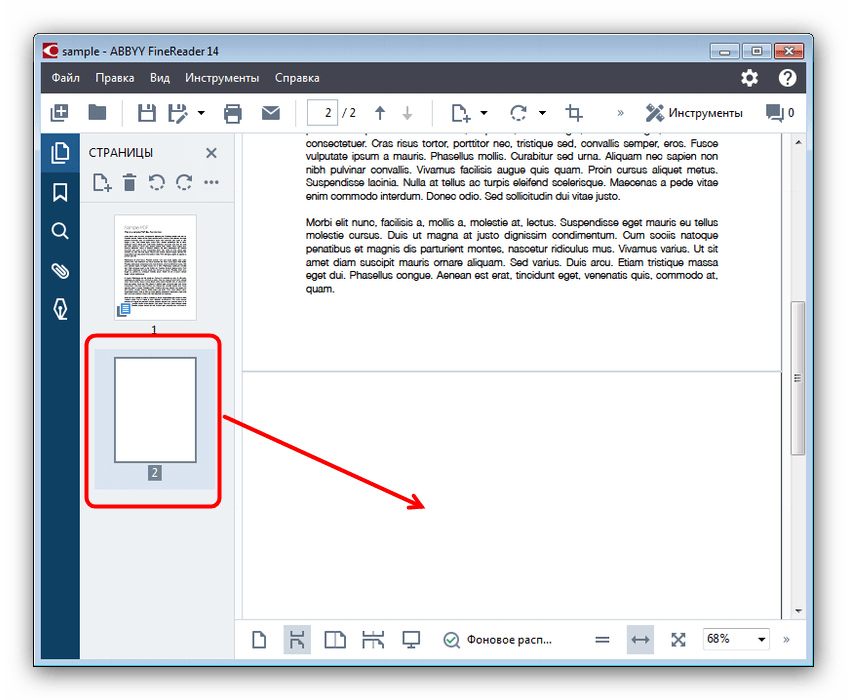Open the Search sidebar panel
847x700 pixels.
[x=60, y=231]
